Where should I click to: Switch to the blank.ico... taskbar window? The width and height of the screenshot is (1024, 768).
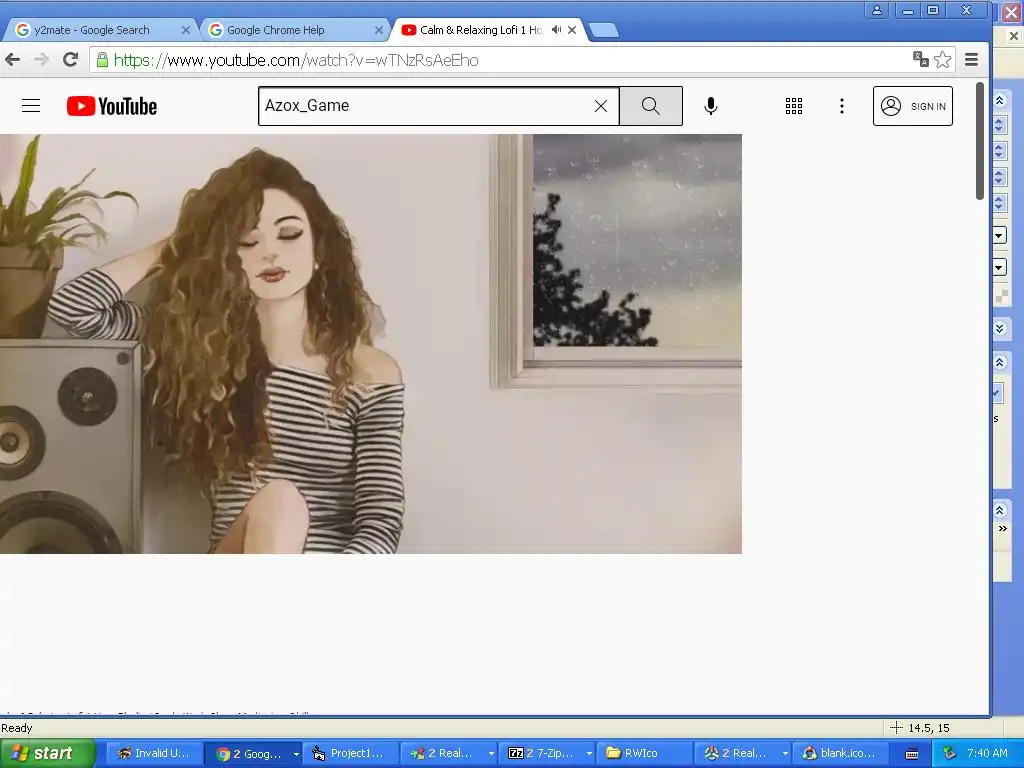(839, 753)
